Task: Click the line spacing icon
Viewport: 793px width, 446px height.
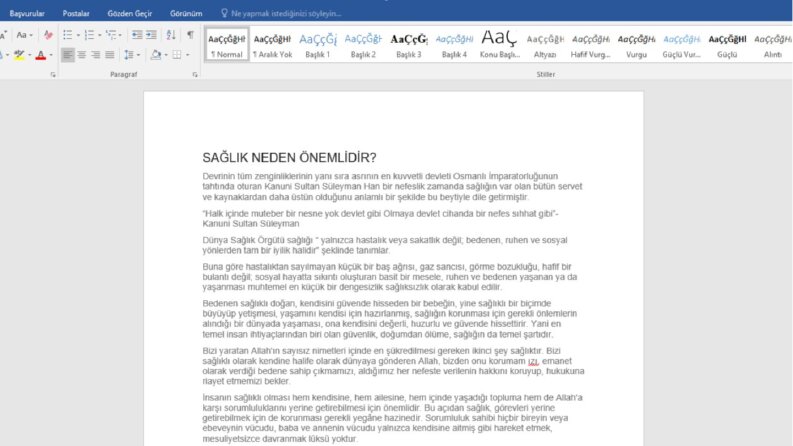Action: tap(128, 55)
